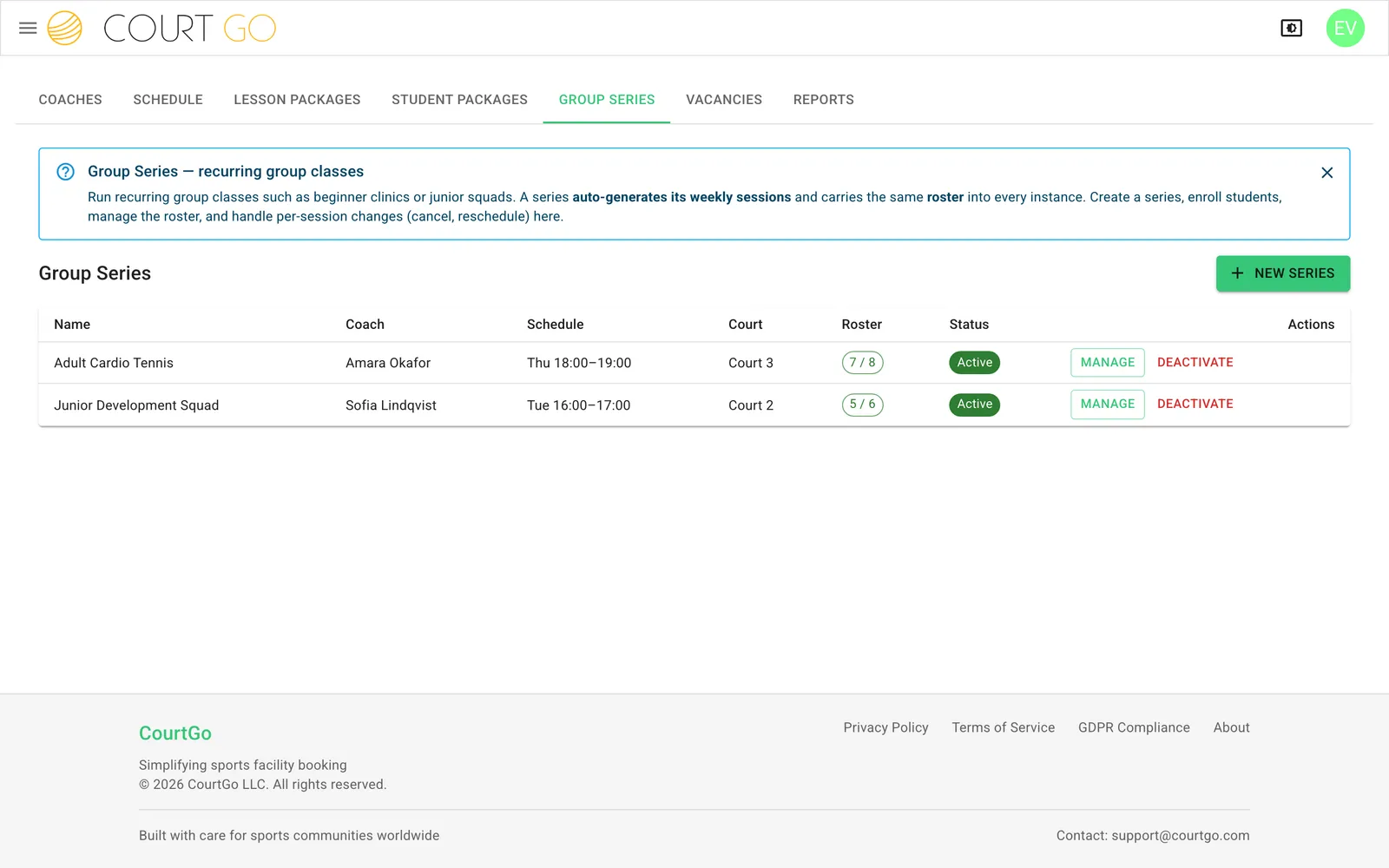1389x868 pixels.
Task: Click the help question mark icon
Action: click(x=65, y=172)
